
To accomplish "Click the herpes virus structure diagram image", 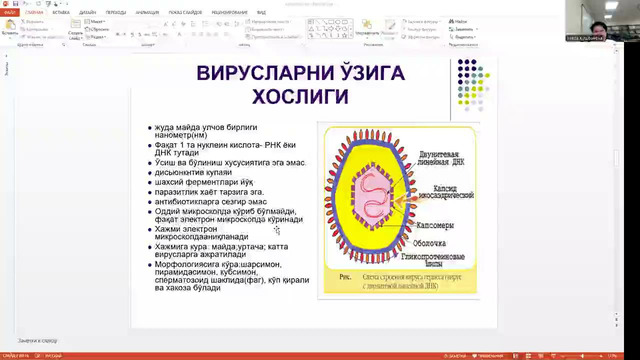I will click(400, 210).
